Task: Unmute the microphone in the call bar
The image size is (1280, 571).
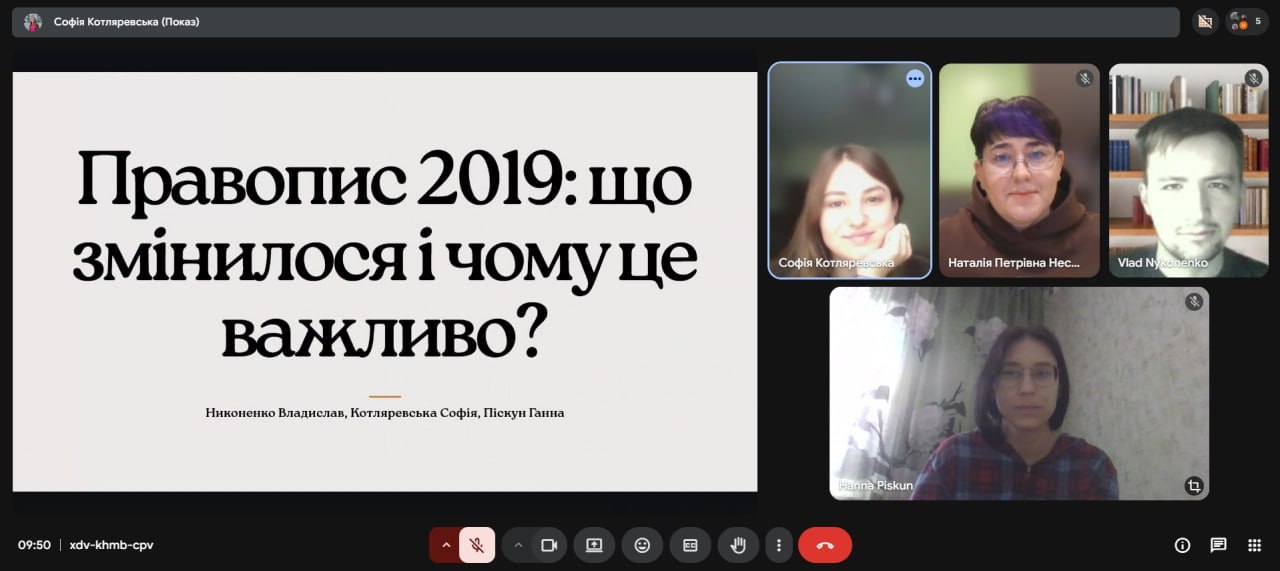Action: (x=477, y=545)
